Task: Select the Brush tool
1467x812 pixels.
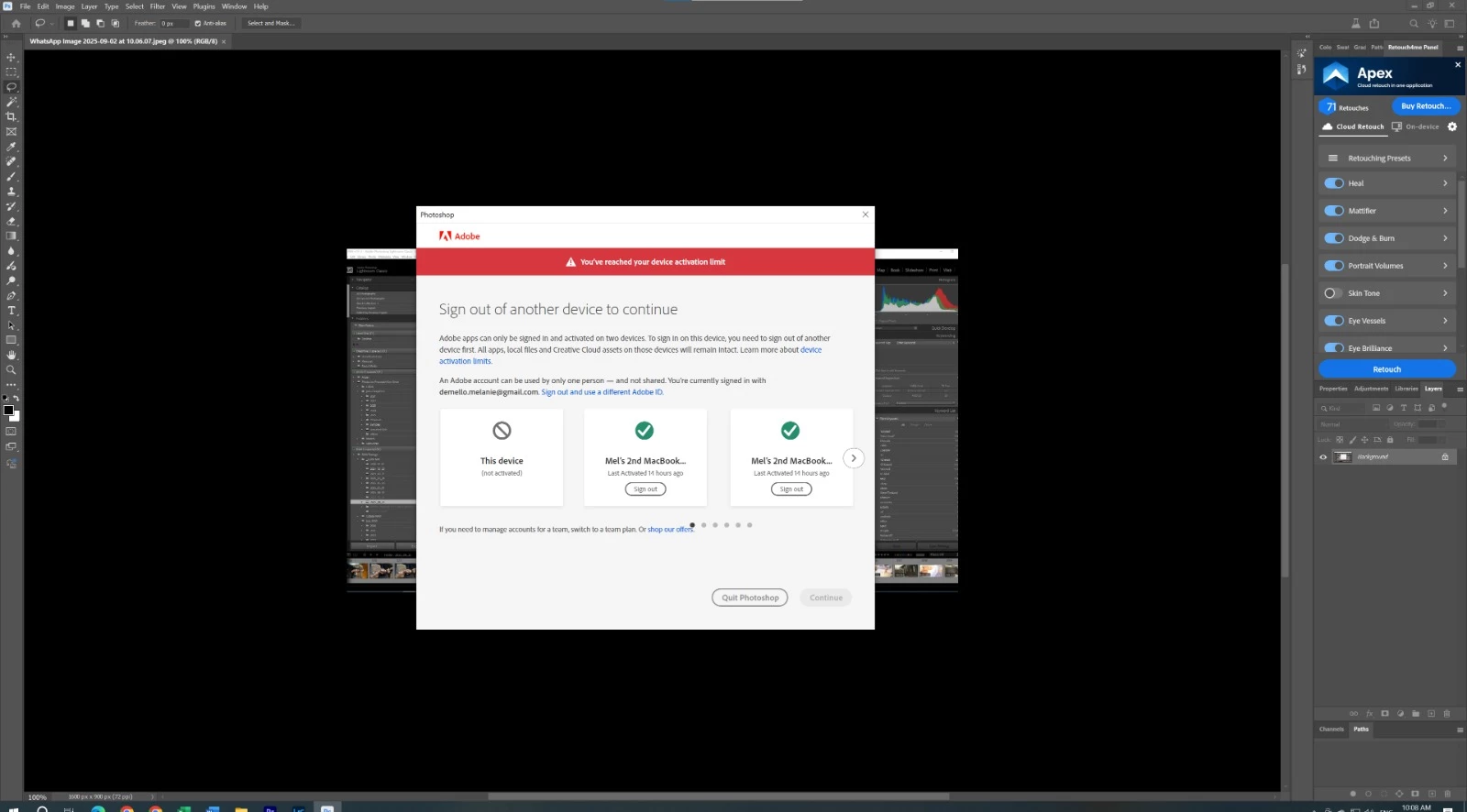Action: click(x=11, y=176)
